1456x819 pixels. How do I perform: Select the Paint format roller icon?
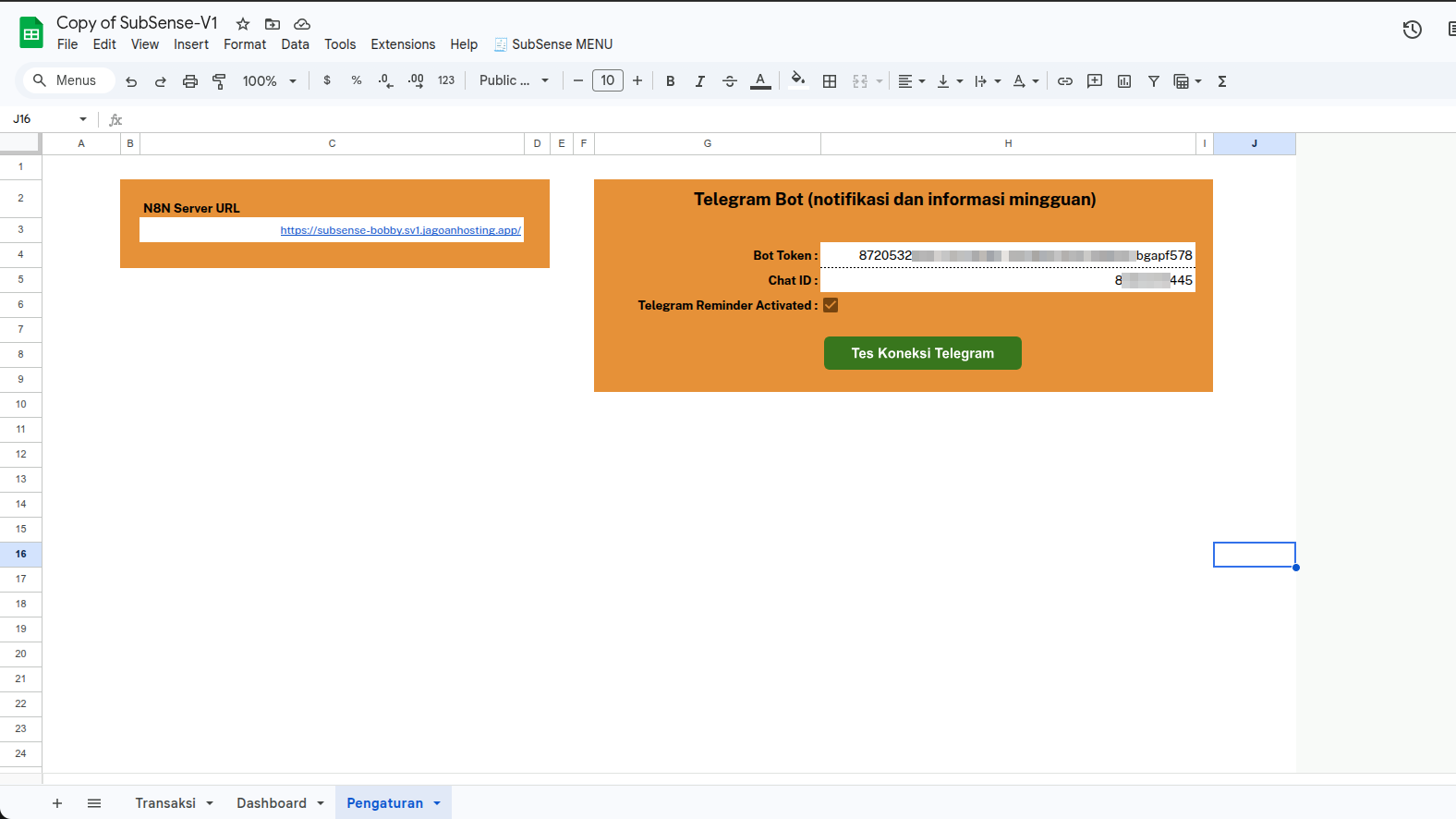pos(219,81)
